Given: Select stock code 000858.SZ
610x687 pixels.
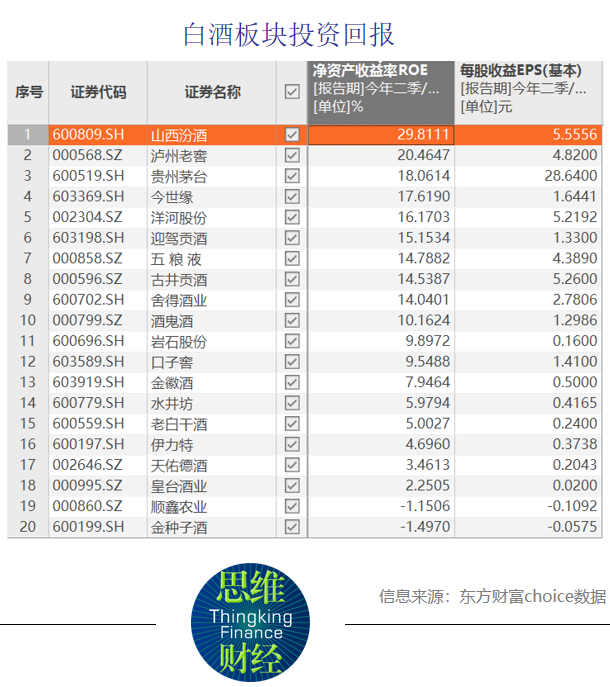Looking at the screenshot, I should (x=88, y=259).
